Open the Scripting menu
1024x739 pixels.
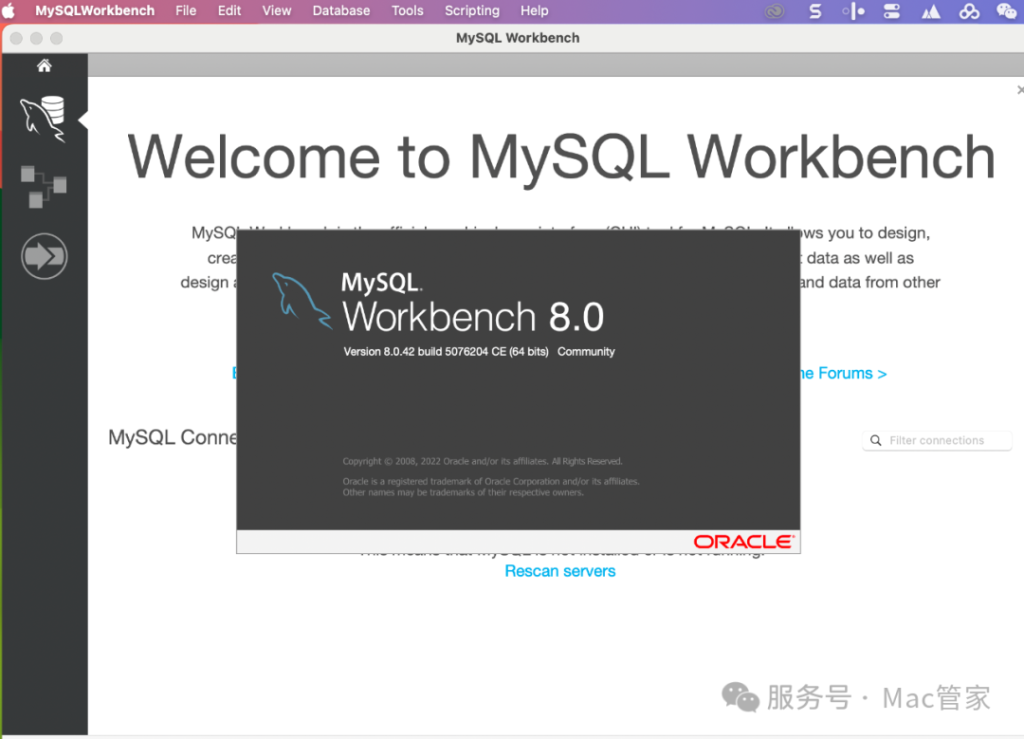coord(472,11)
